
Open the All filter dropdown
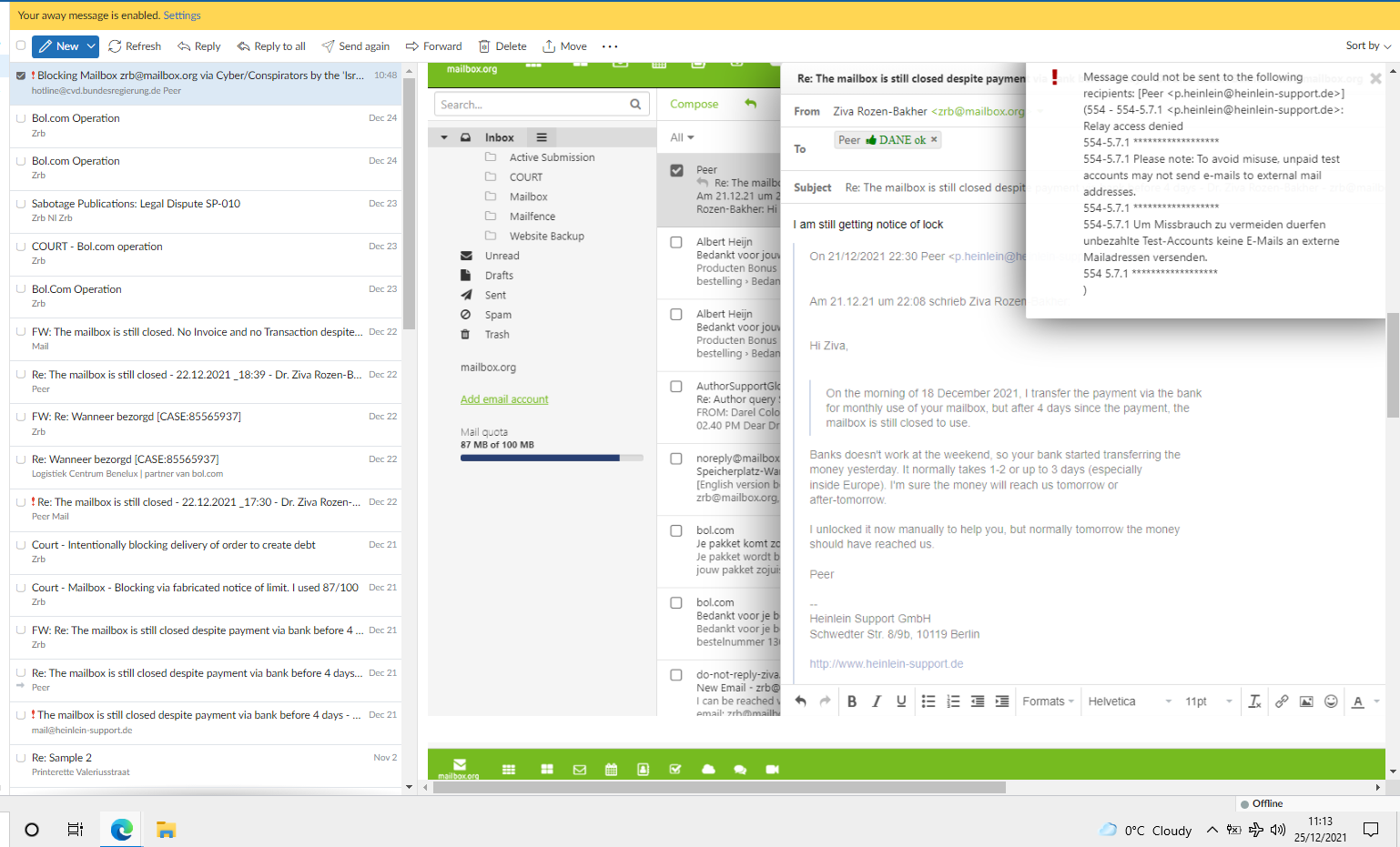pyautogui.click(x=683, y=137)
